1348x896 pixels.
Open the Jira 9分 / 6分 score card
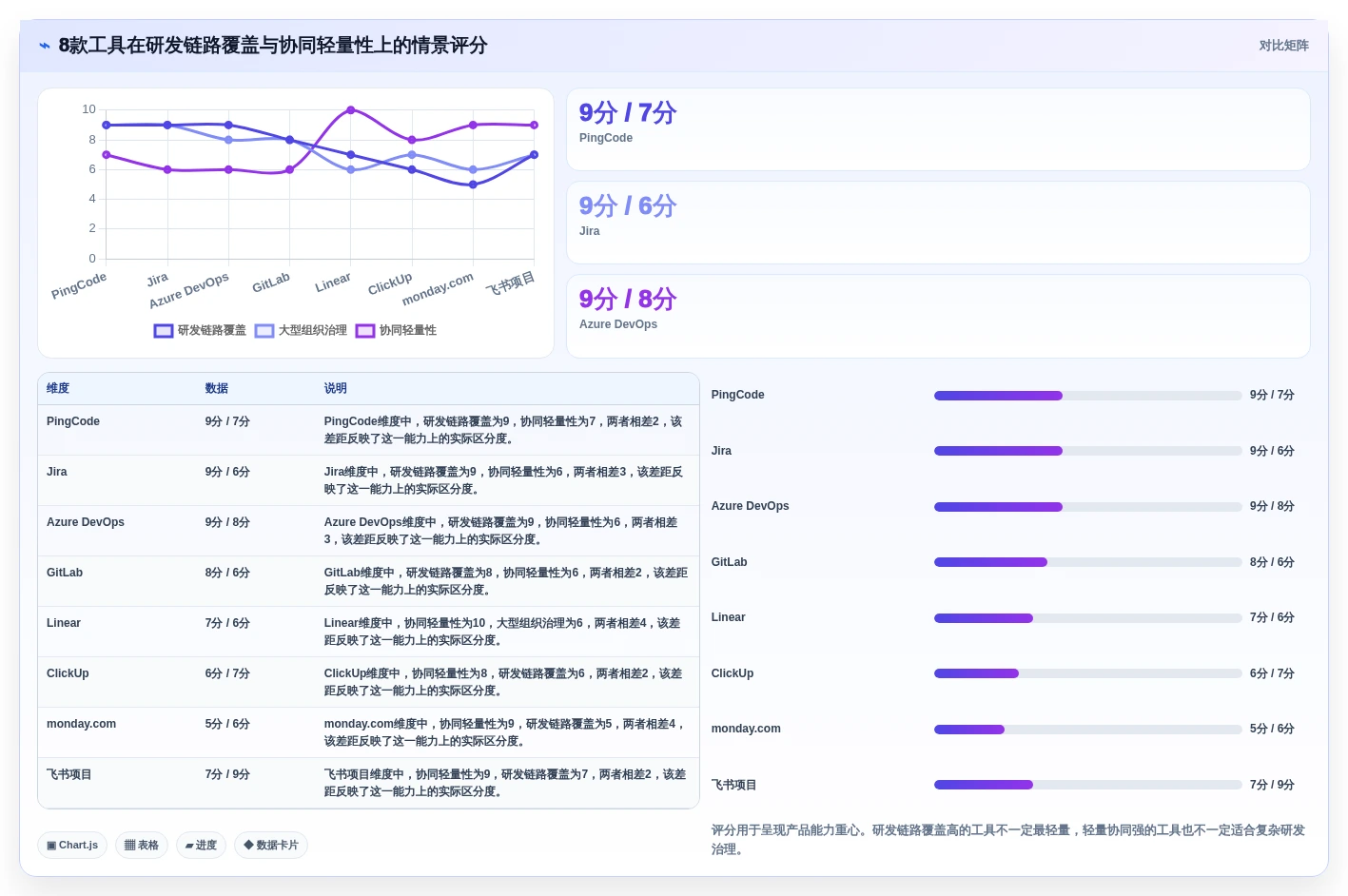pos(938,223)
